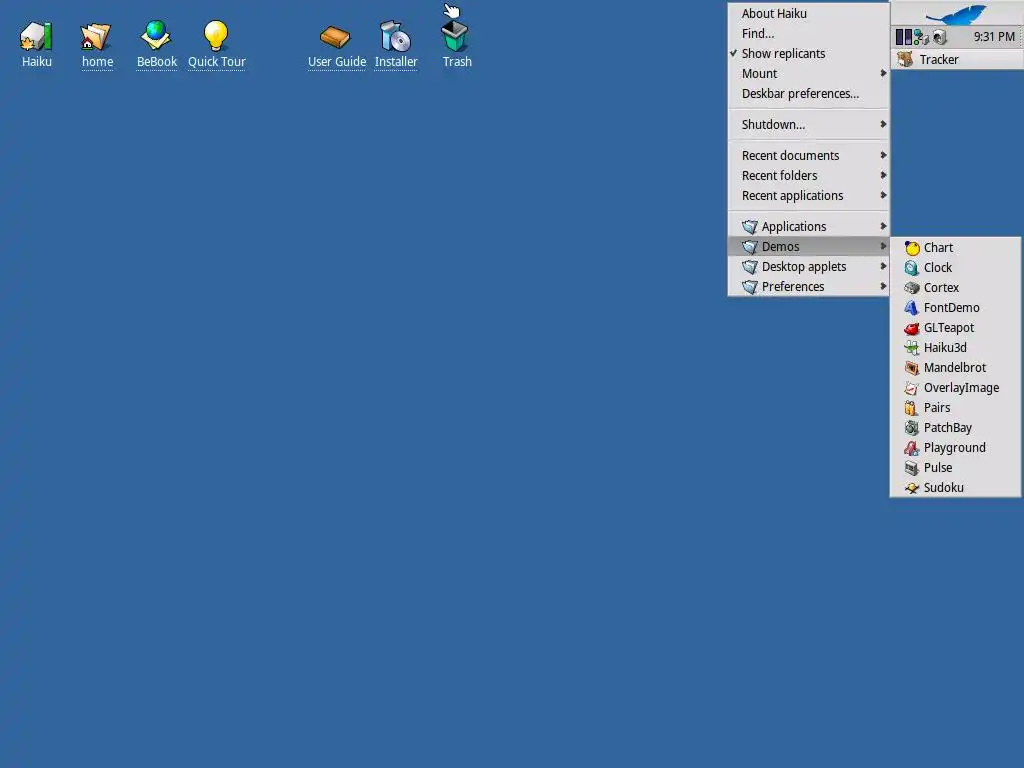Choose About Haiku from the menu
1024x768 pixels.
click(x=808, y=14)
